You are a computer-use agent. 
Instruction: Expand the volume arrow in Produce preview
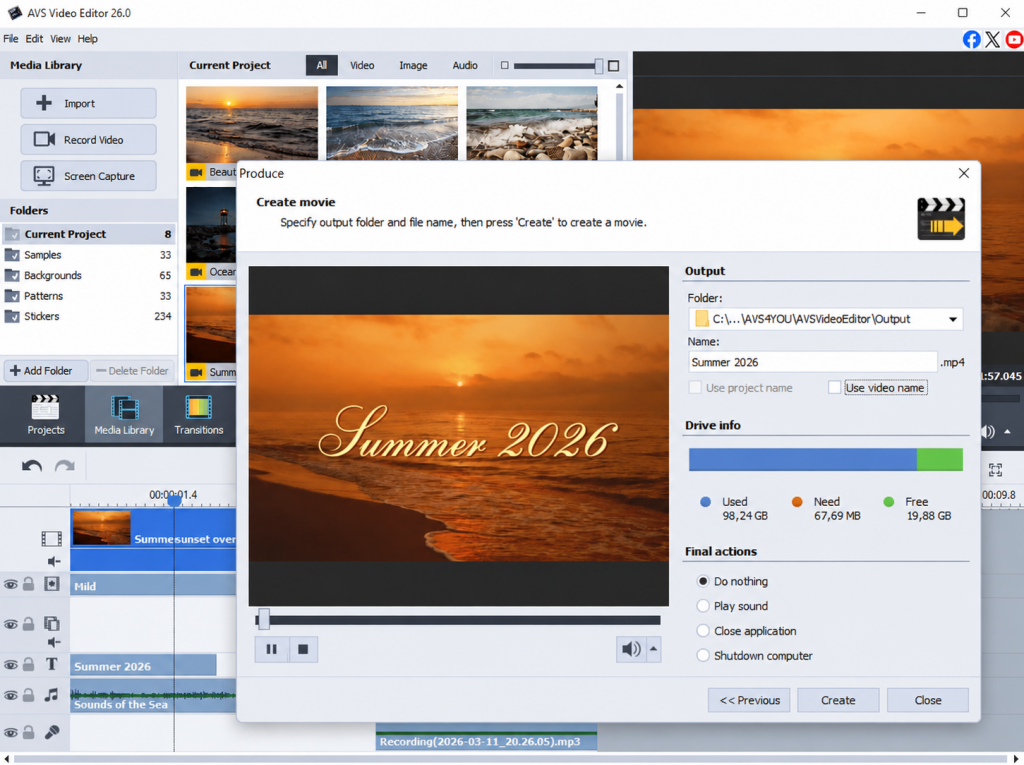point(653,649)
